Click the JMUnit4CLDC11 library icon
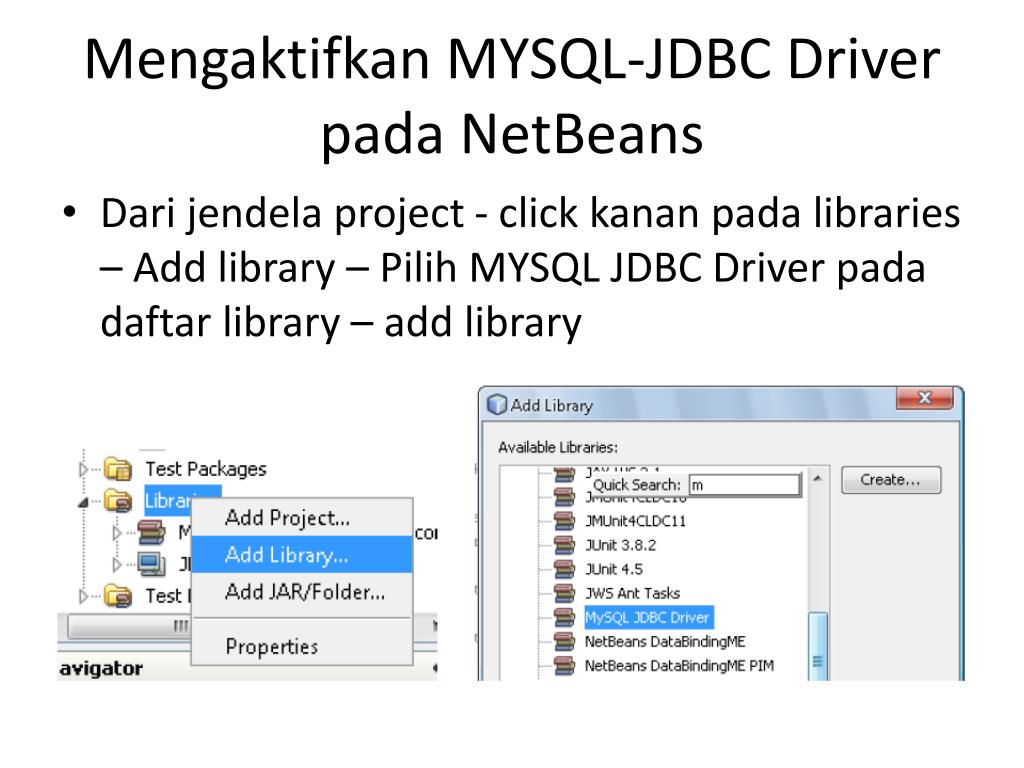1024x768 pixels. (x=564, y=520)
